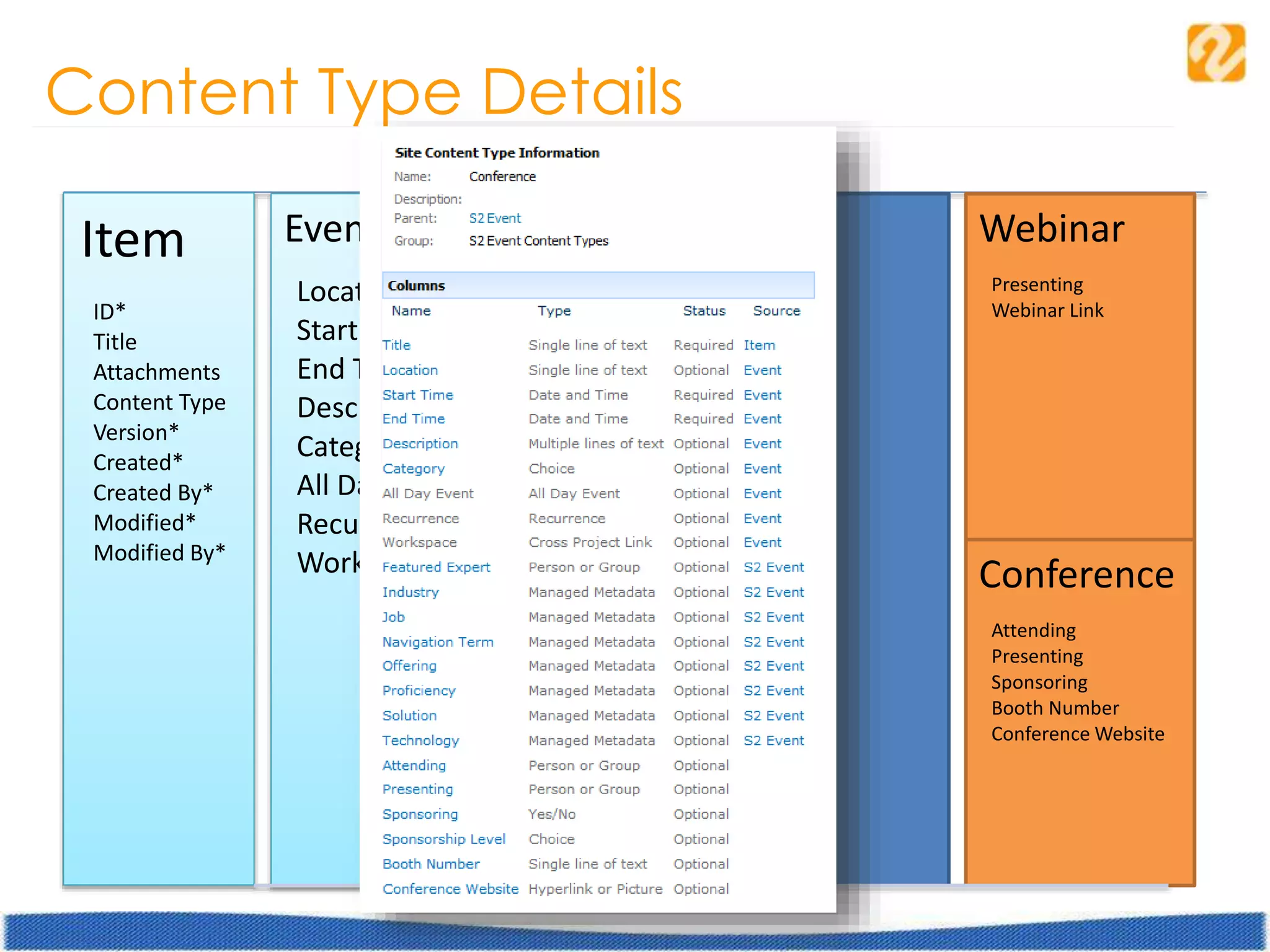Open the Booth Number column link

click(x=431, y=864)
